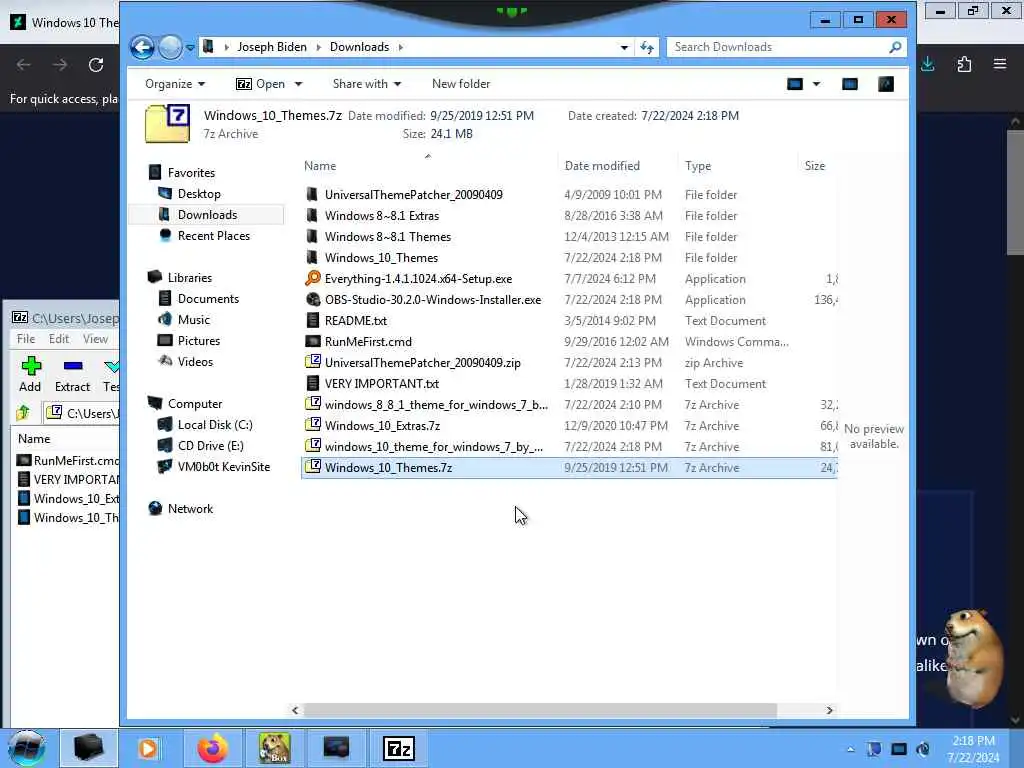Click Open with 7z button
Viewport: 1024px width, 768px height.
click(260, 84)
